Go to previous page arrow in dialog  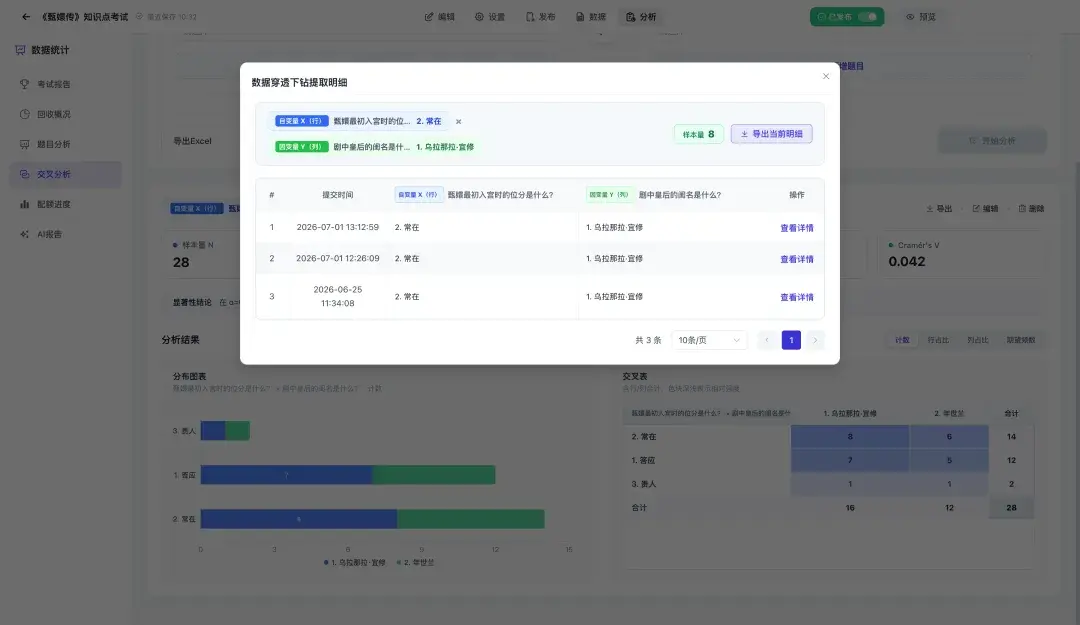pyautogui.click(x=767, y=340)
